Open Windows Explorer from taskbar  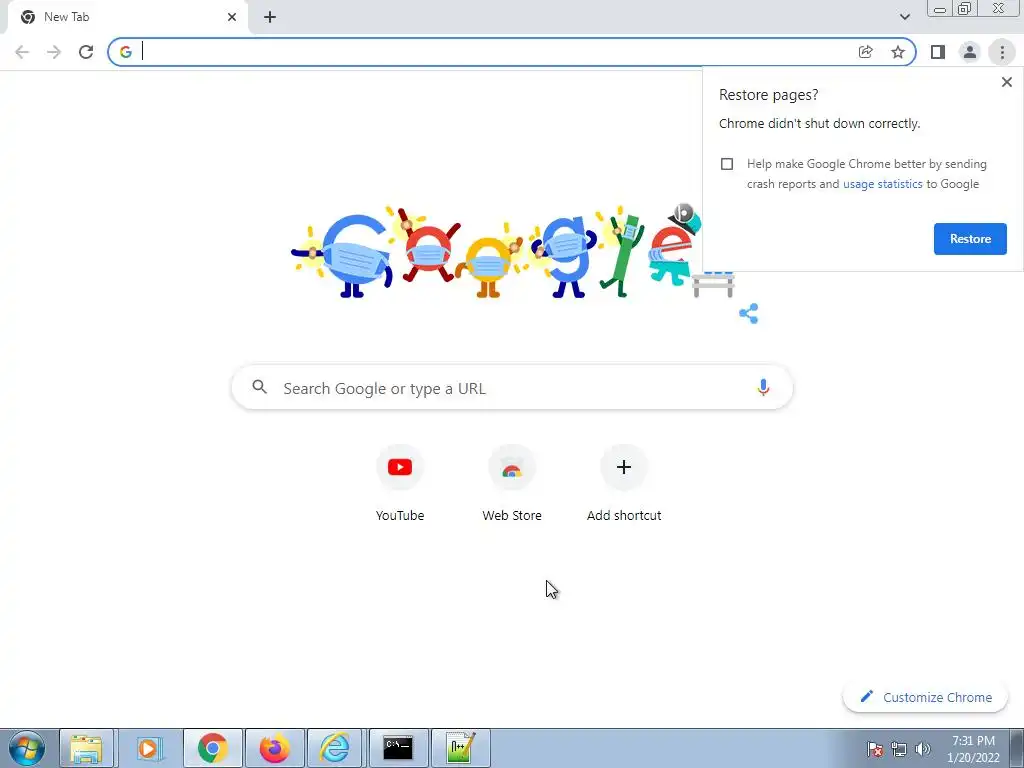coord(86,748)
